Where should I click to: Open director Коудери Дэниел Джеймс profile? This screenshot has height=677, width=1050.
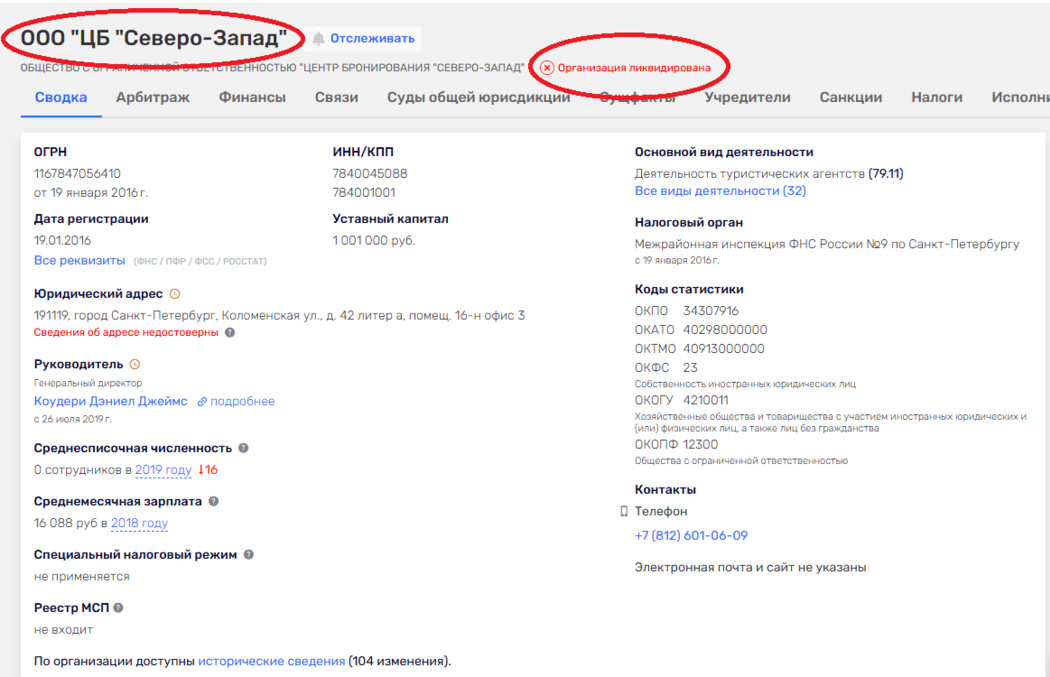[x=110, y=401]
